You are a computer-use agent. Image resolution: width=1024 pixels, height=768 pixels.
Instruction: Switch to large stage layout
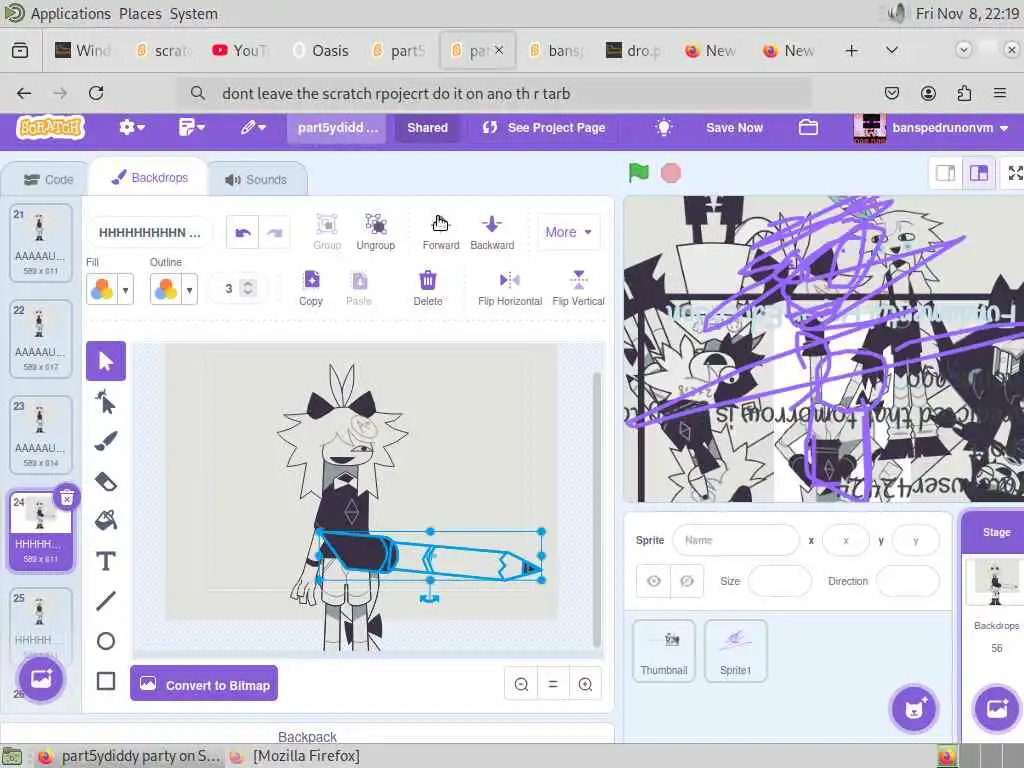tap(978, 173)
